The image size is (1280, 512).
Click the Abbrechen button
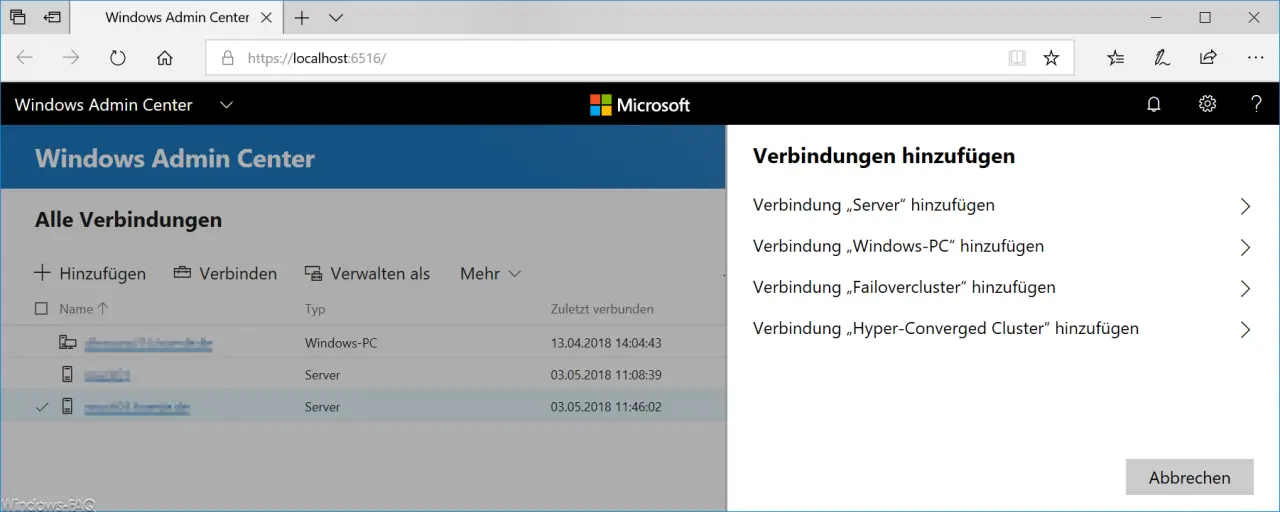[1189, 477]
